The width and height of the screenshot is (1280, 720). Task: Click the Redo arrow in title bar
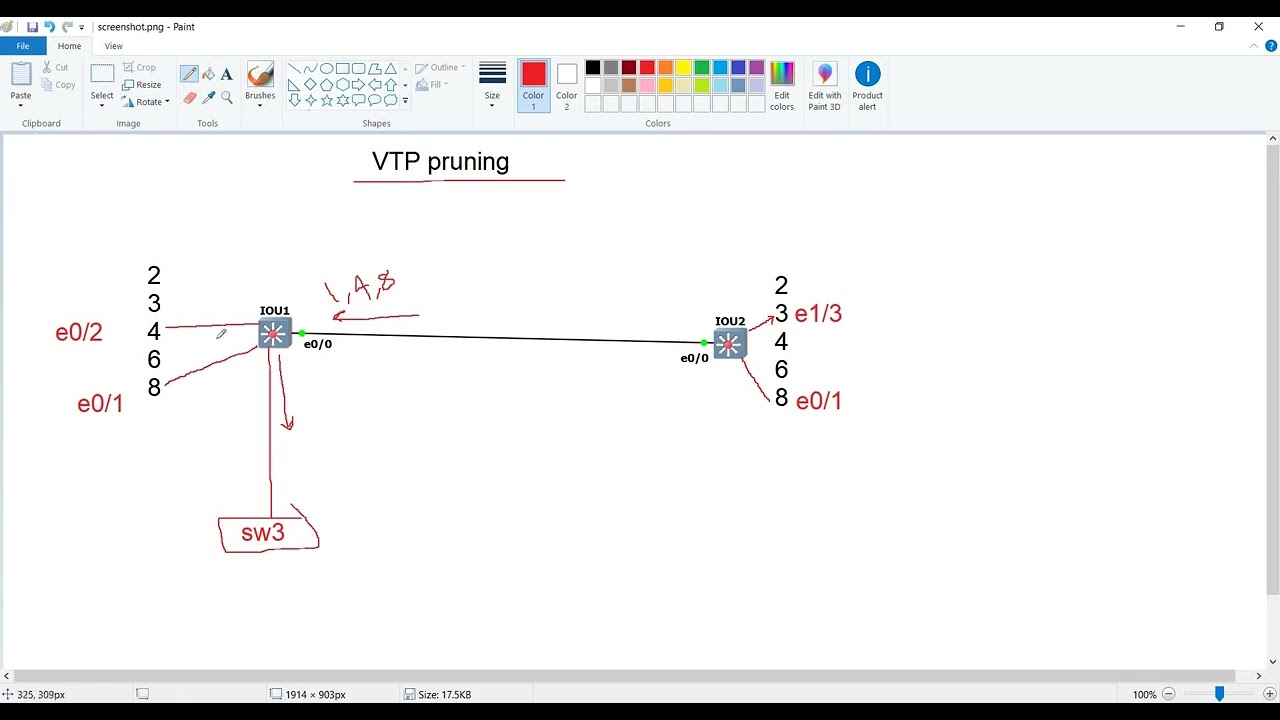pos(67,27)
